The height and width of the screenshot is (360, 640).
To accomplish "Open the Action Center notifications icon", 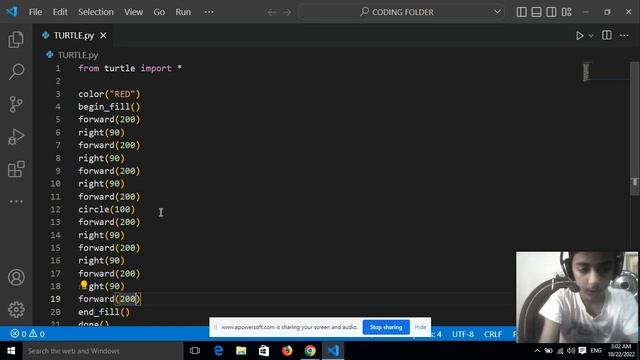I will [x=582, y=351].
